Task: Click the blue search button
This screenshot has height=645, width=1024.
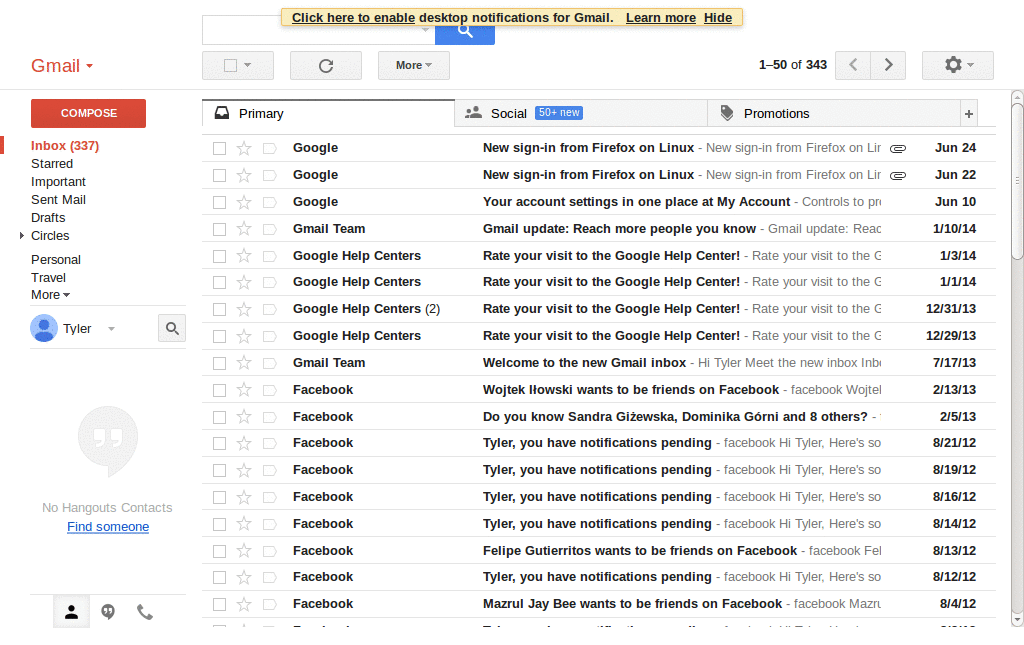Action: (464, 31)
